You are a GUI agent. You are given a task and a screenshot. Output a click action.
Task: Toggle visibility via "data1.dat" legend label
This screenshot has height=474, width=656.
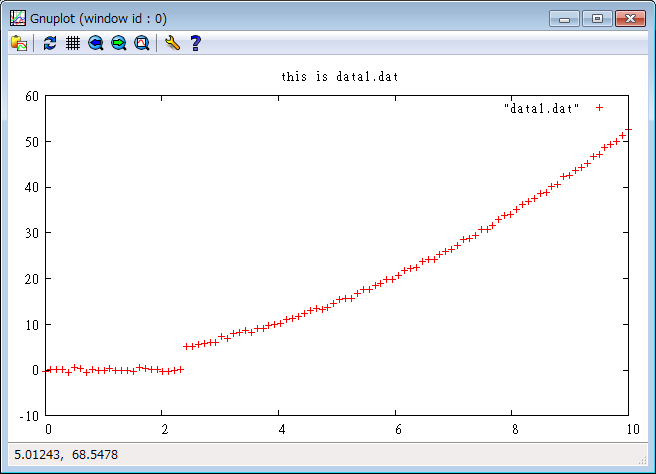pos(542,108)
